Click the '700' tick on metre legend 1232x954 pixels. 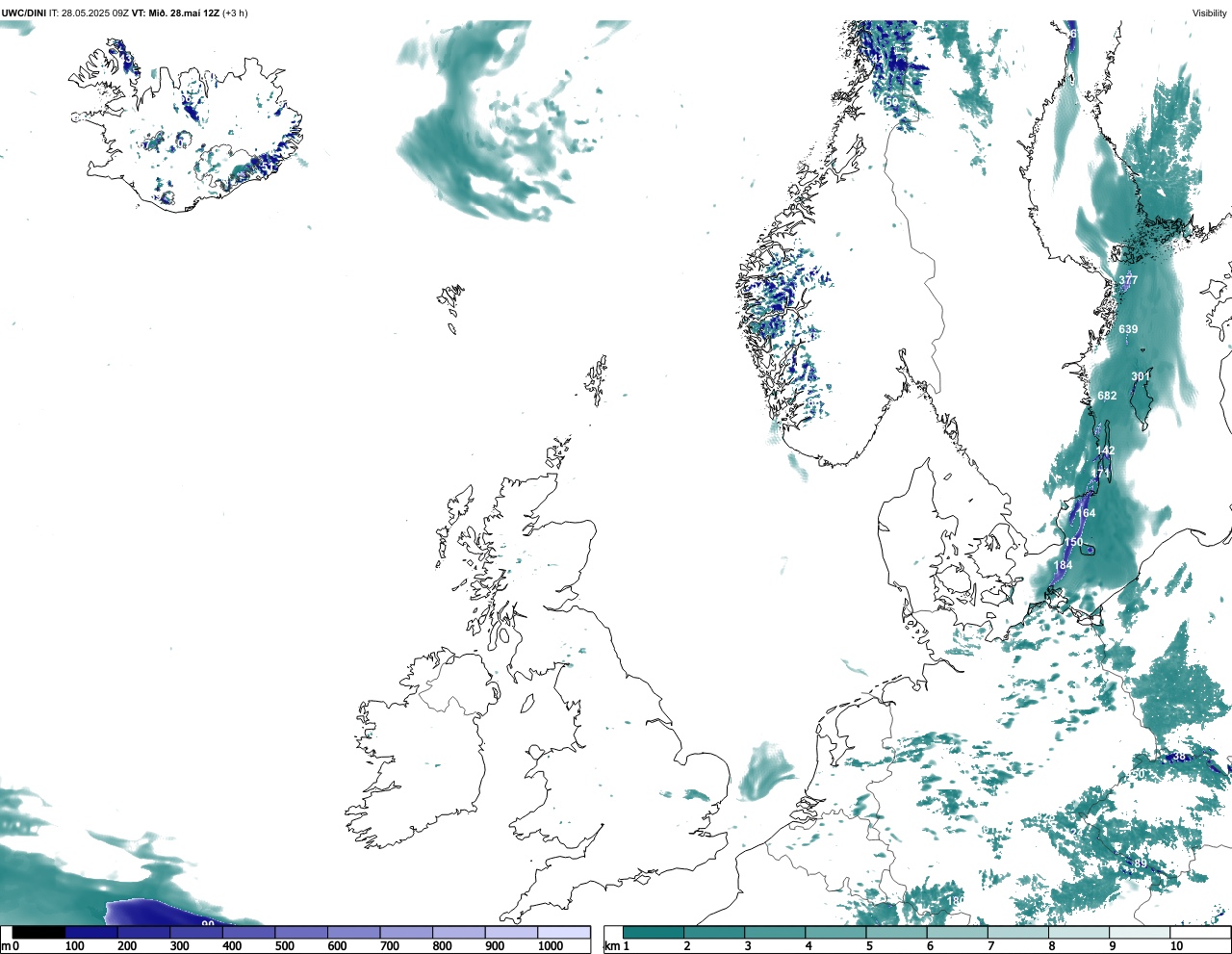pyautogui.click(x=390, y=946)
